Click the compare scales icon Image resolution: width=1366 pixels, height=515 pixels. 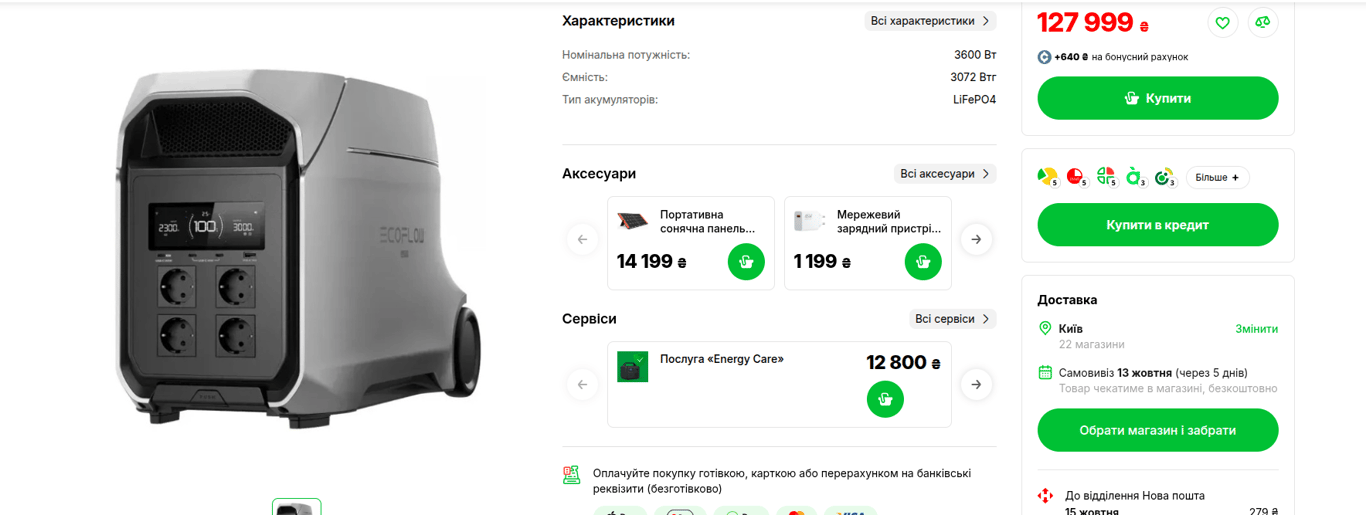tap(1263, 22)
